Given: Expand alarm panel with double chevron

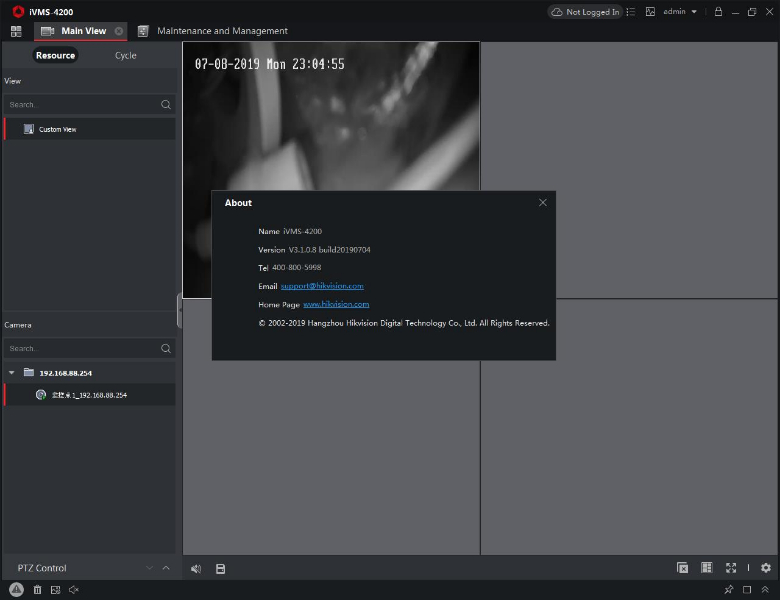Looking at the screenshot, I should 765,590.
